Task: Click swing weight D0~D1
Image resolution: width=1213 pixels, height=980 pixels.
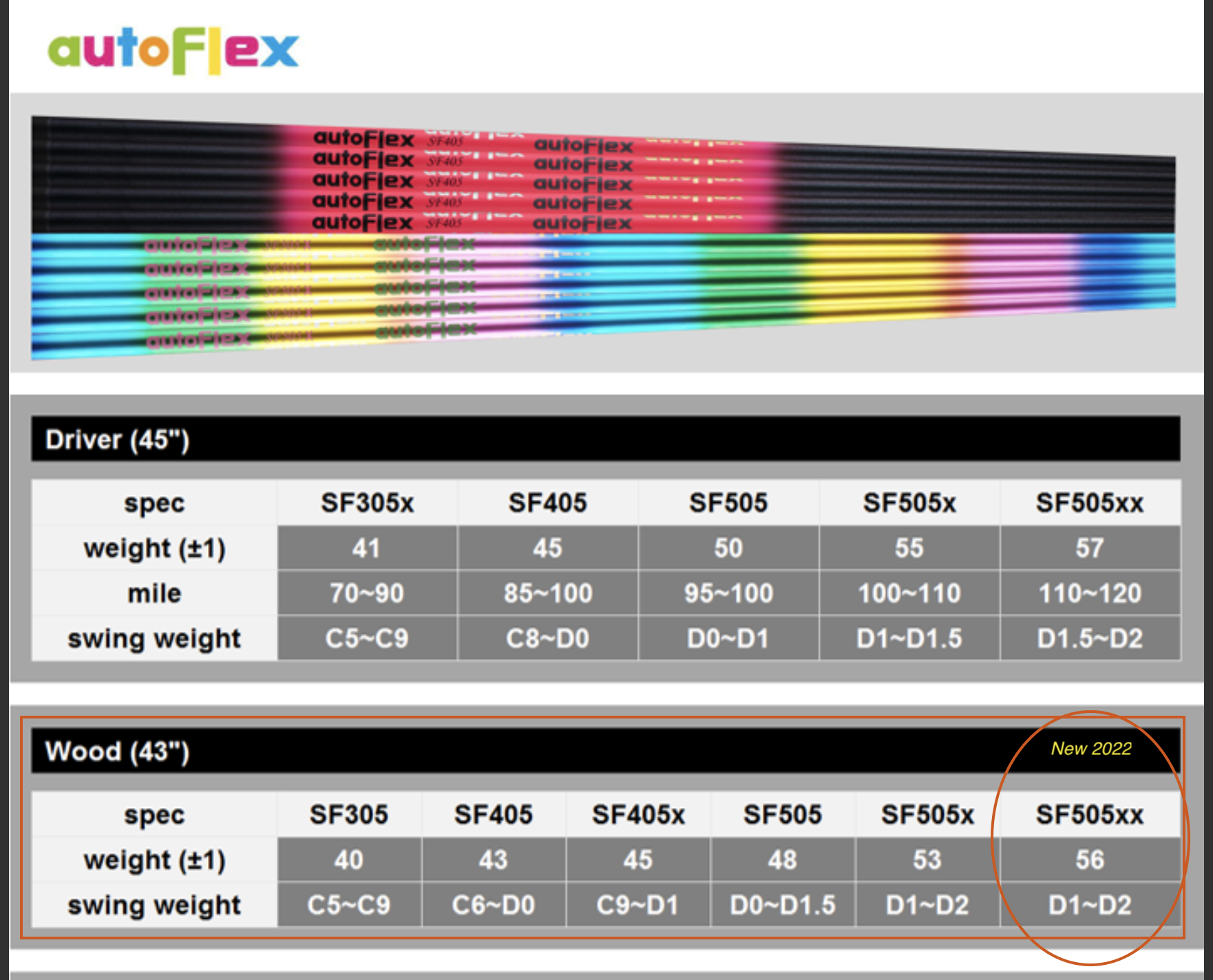Action: coord(728,639)
